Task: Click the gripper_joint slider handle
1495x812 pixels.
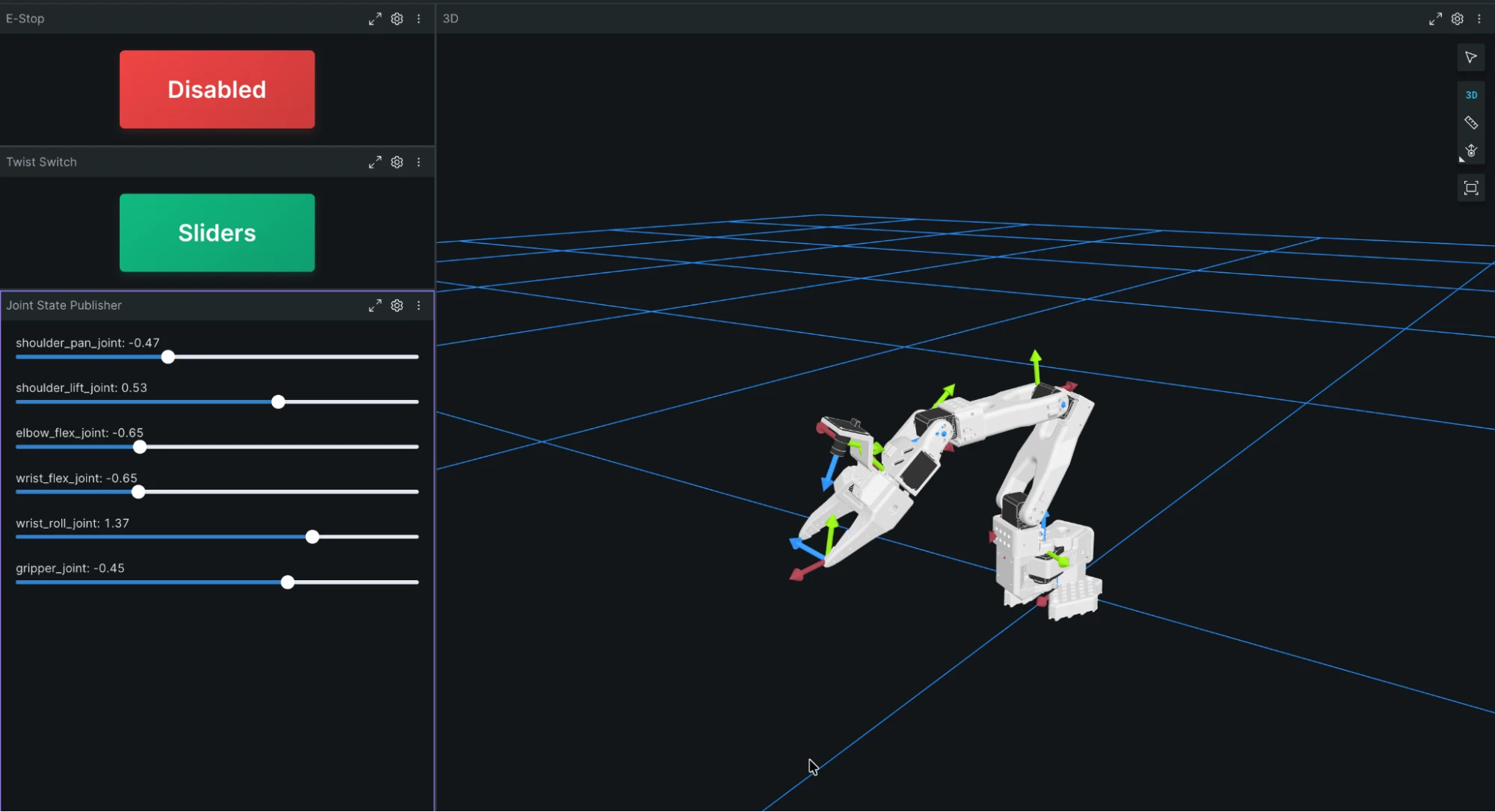Action: tap(288, 582)
